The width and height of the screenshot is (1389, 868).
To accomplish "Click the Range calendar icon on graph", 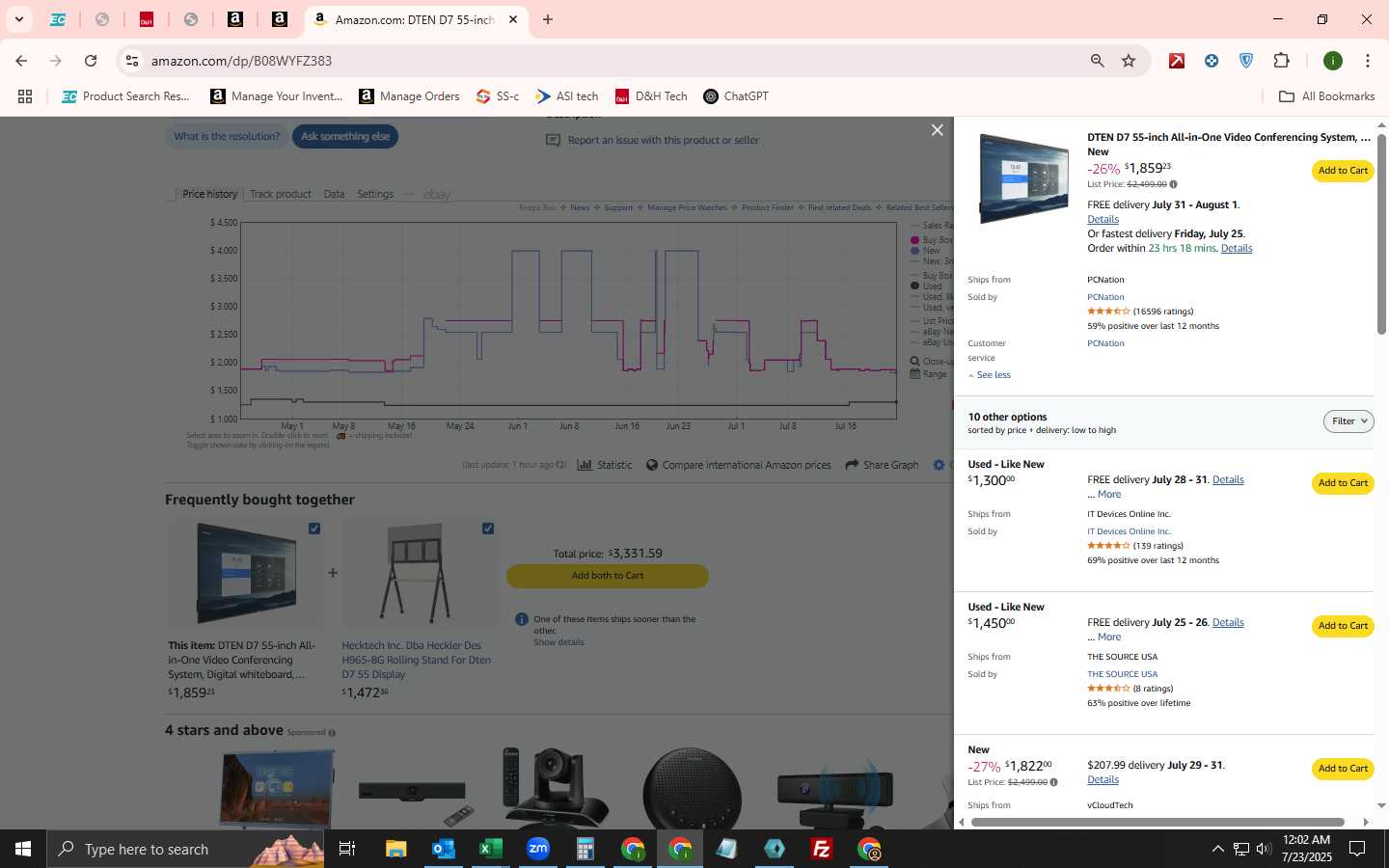I will coord(915,374).
